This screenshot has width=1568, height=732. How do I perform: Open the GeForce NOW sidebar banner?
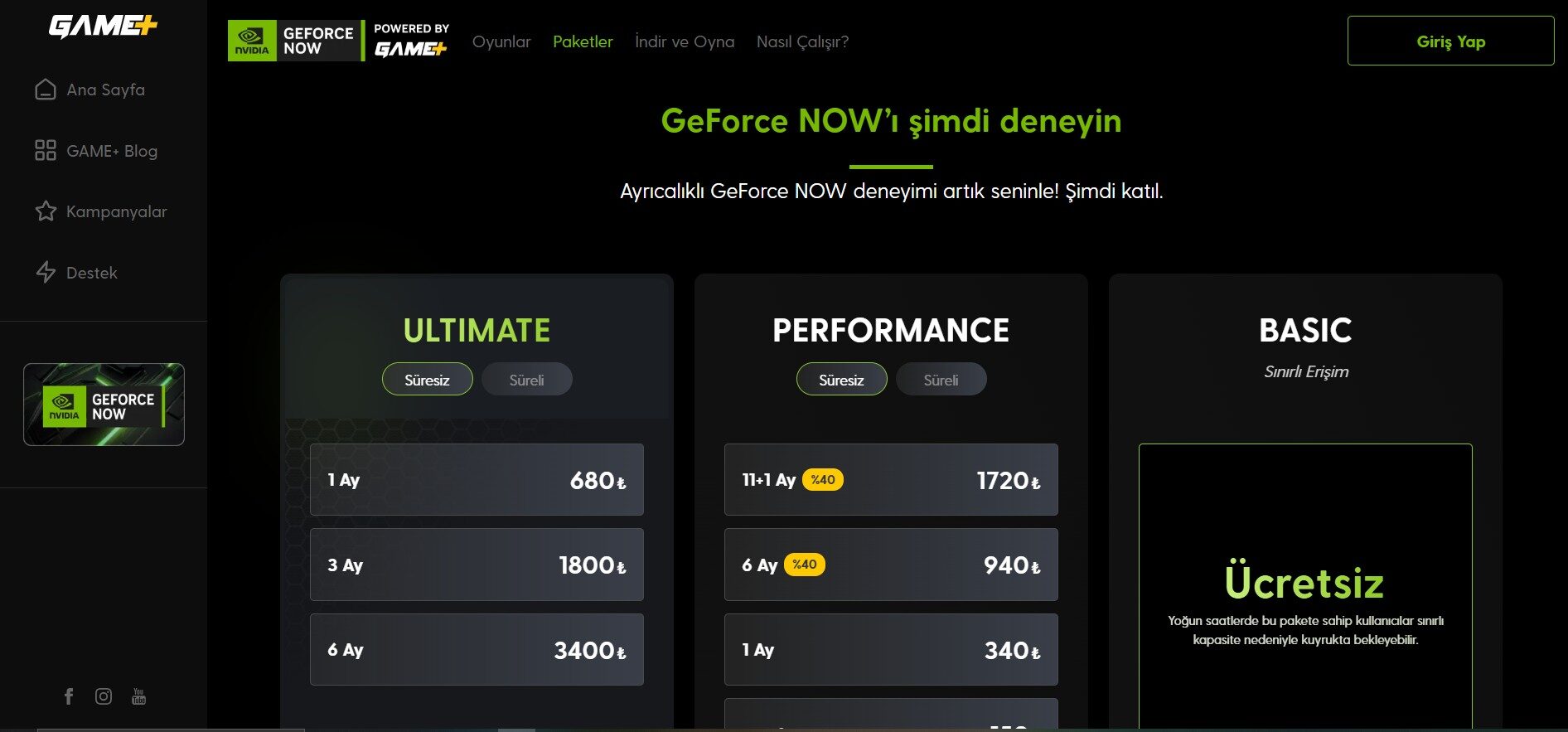(x=104, y=405)
